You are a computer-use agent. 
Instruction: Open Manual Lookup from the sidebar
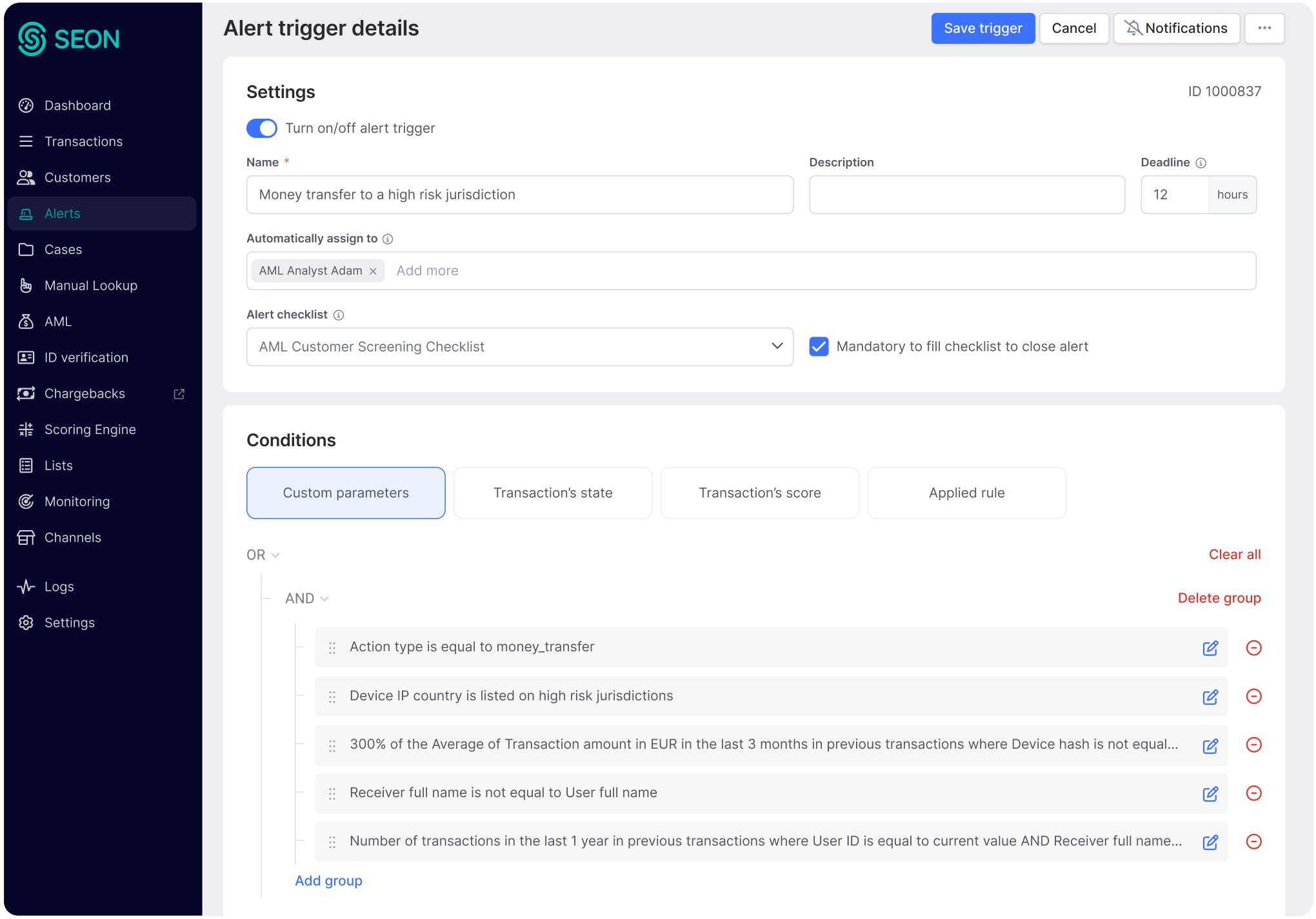click(91, 285)
